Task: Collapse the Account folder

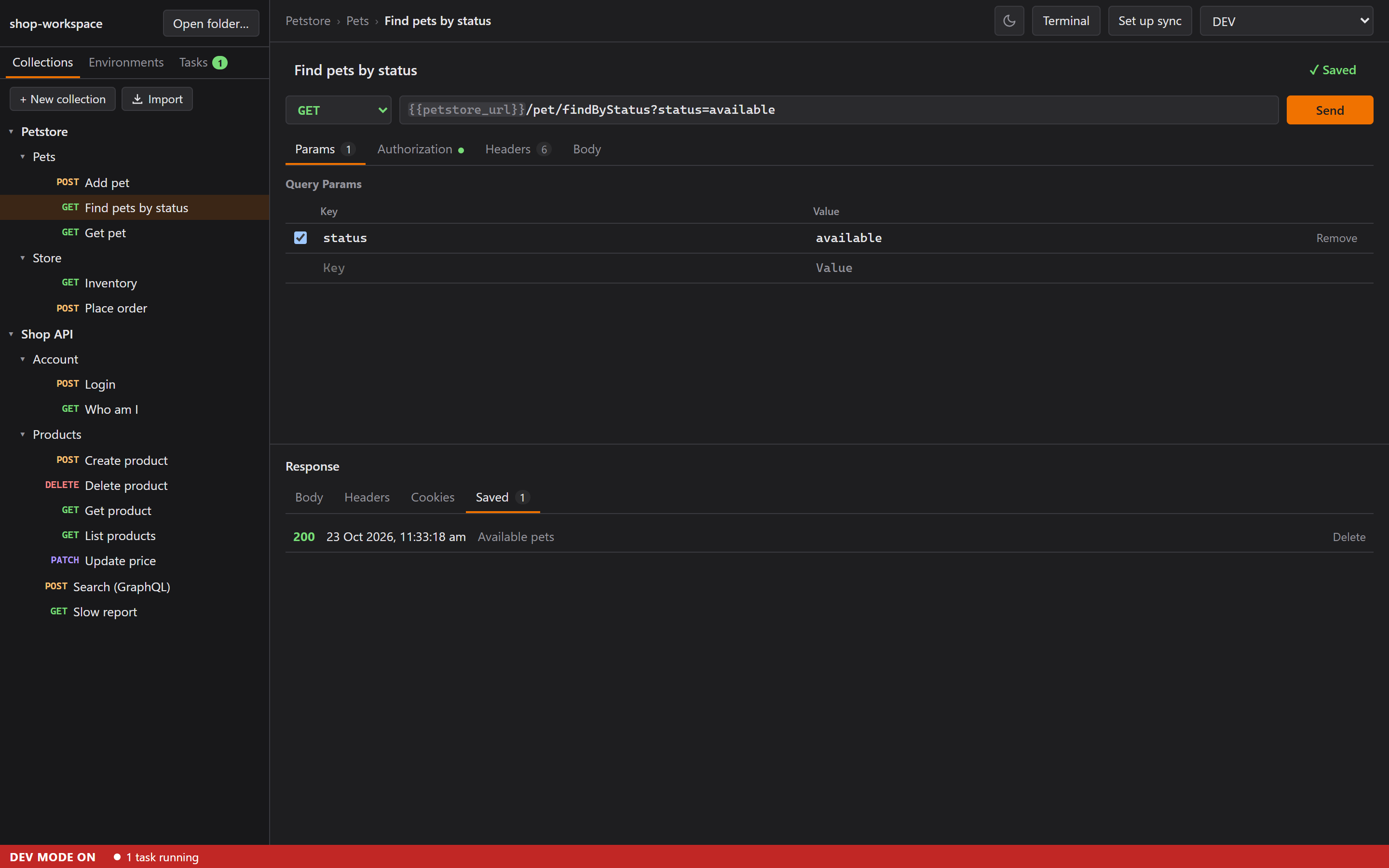Action: coord(22,359)
